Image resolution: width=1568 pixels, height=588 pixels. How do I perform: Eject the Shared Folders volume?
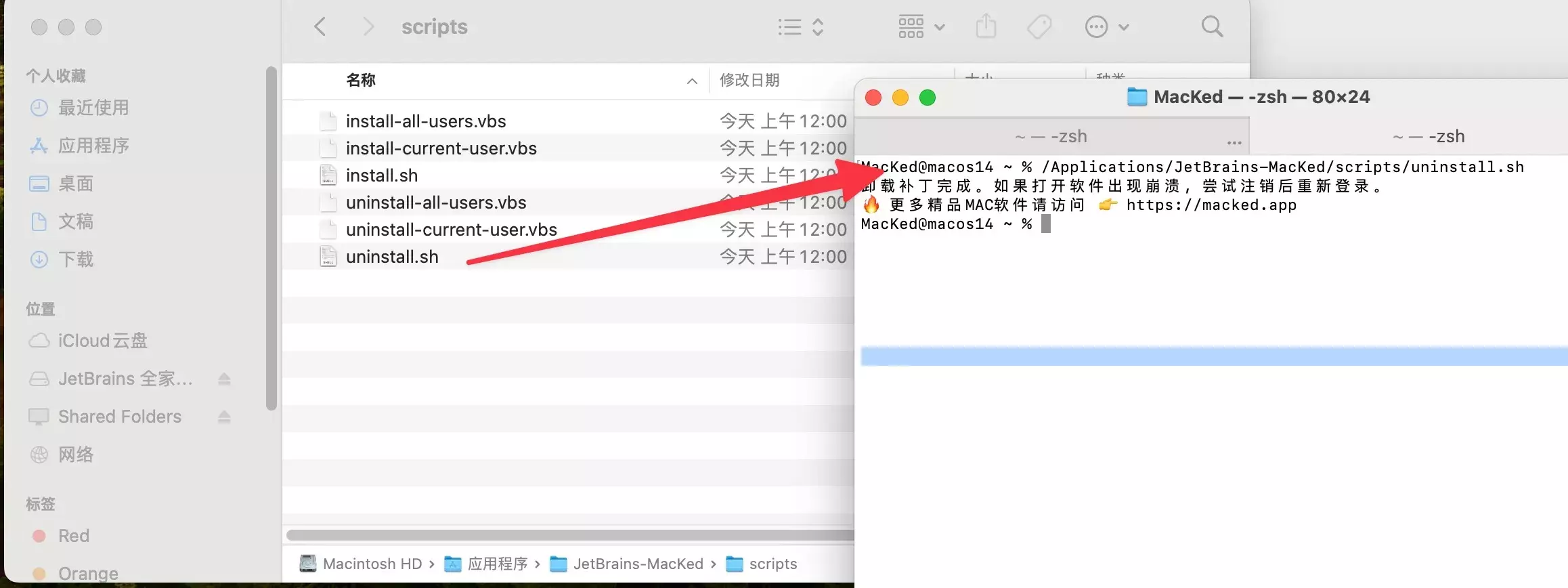(225, 417)
